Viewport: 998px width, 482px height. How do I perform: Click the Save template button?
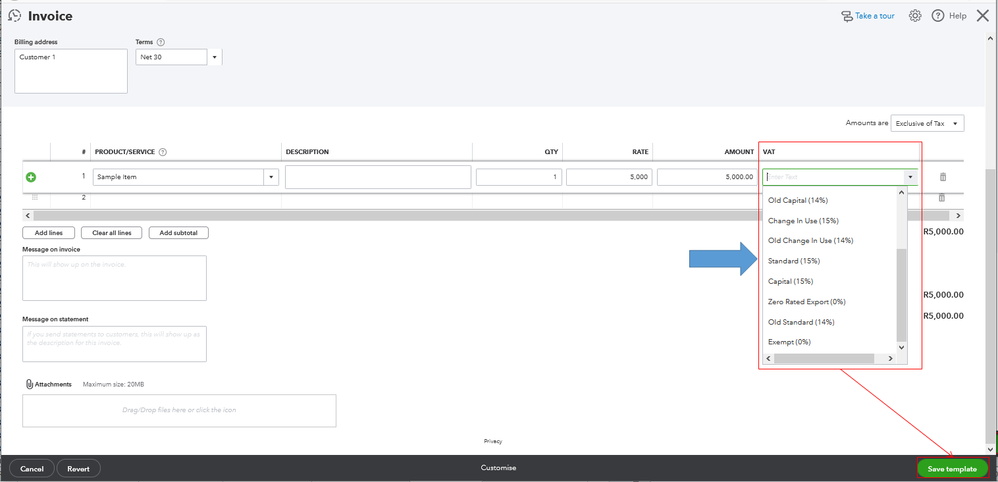tap(952, 469)
